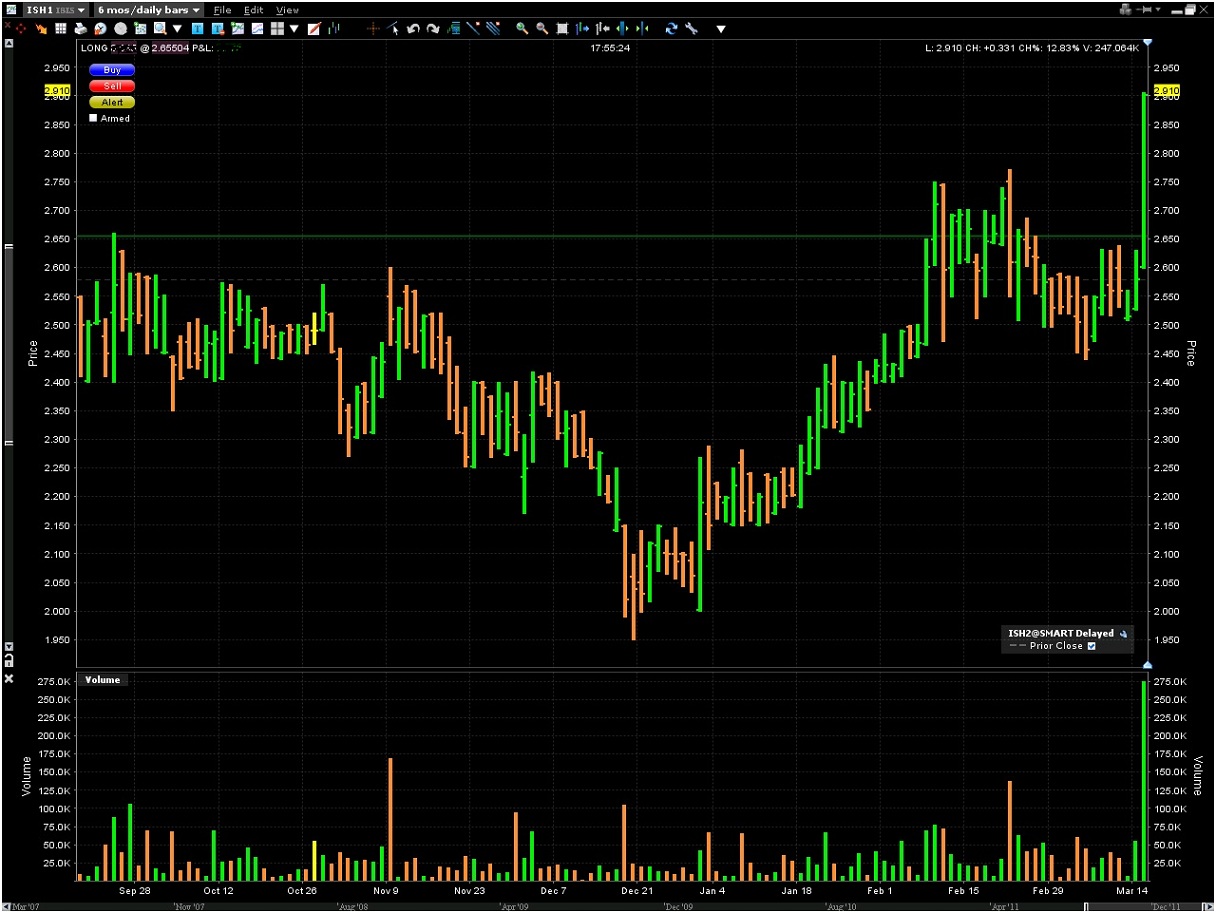Select the arrow pointer tool

393,28
